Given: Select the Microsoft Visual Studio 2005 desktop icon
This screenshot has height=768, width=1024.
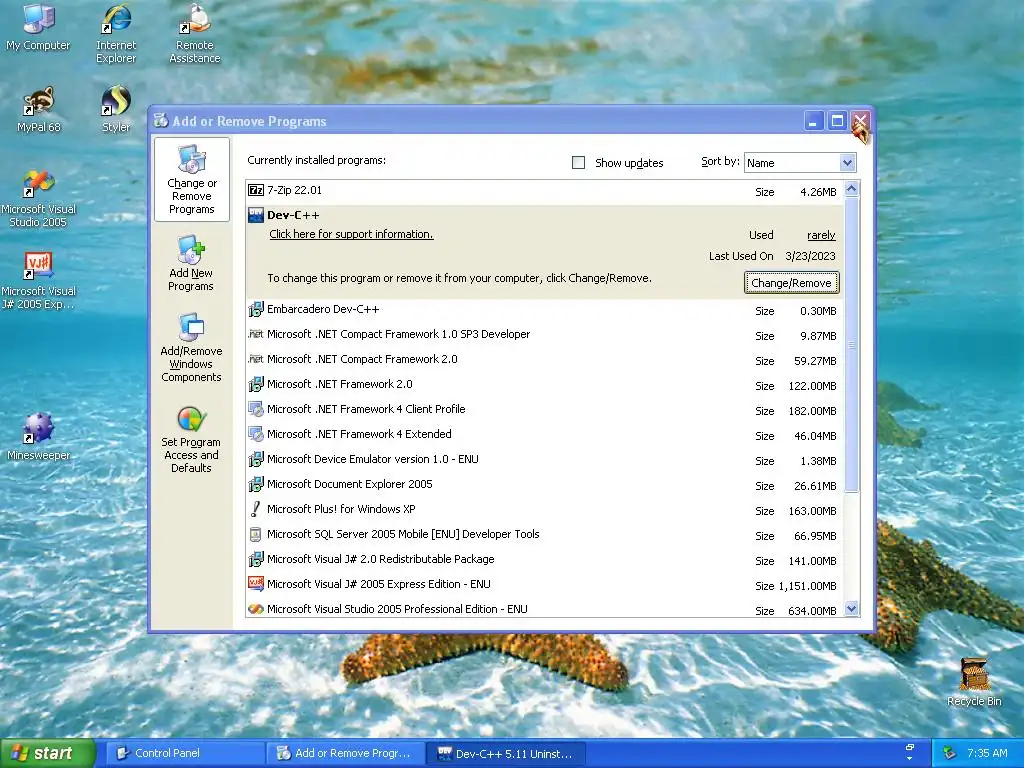Looking at the screenshot, I should (x=38, y=197).
